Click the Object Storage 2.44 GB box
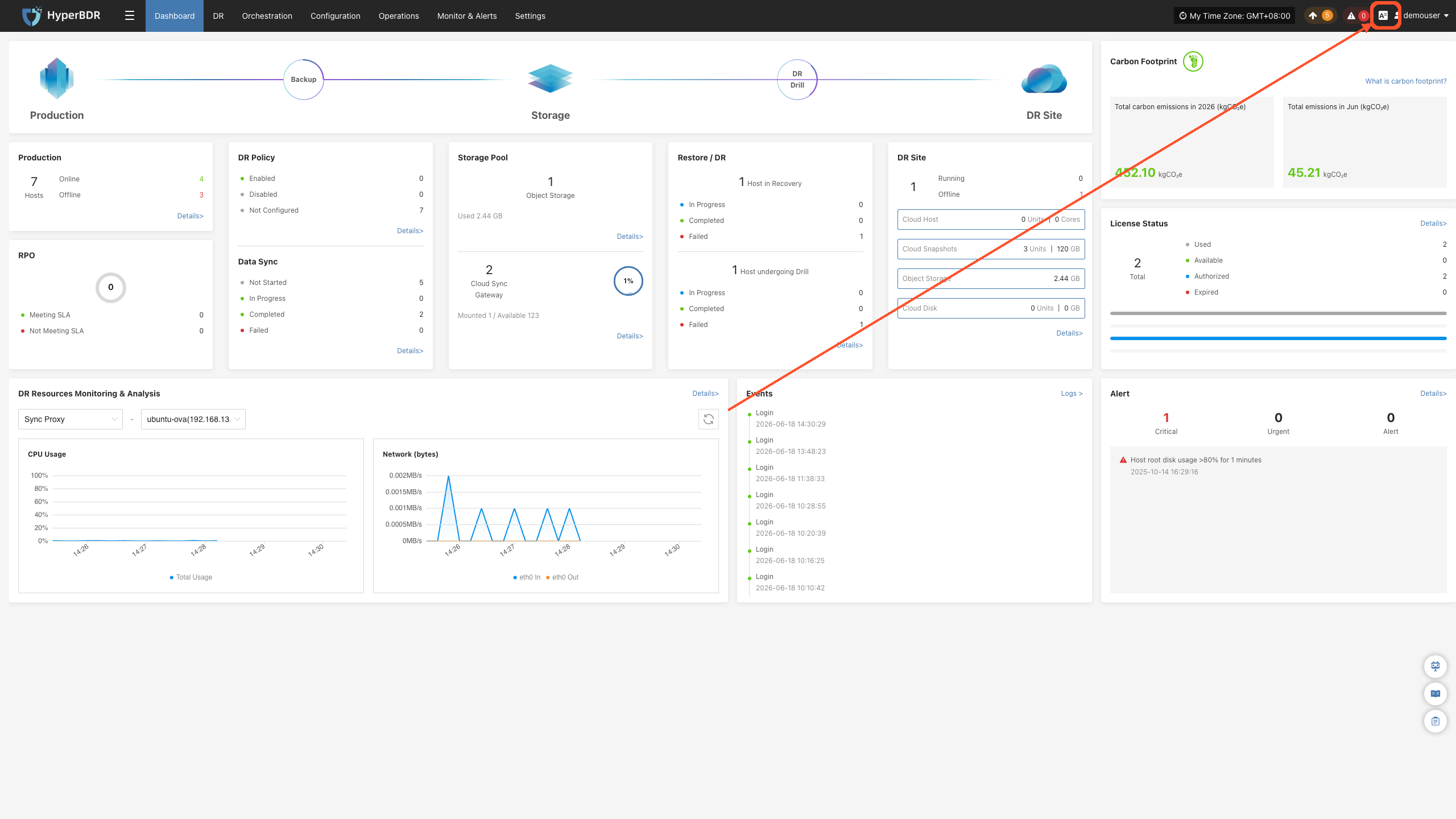This screenshot has width=1456, height=819. click(x=991, y=279)
